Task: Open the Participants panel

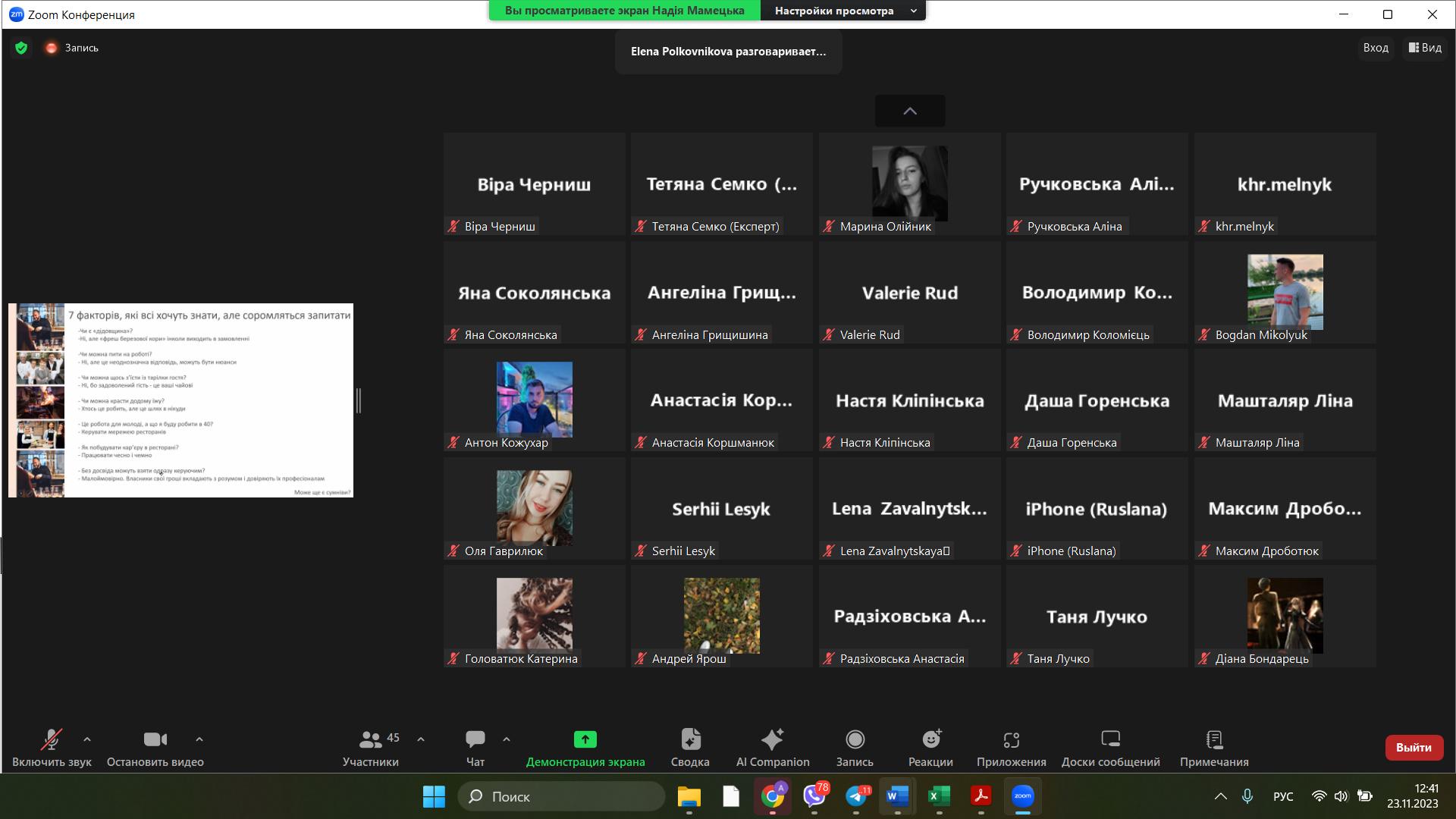Action: [x=370, y=748]
